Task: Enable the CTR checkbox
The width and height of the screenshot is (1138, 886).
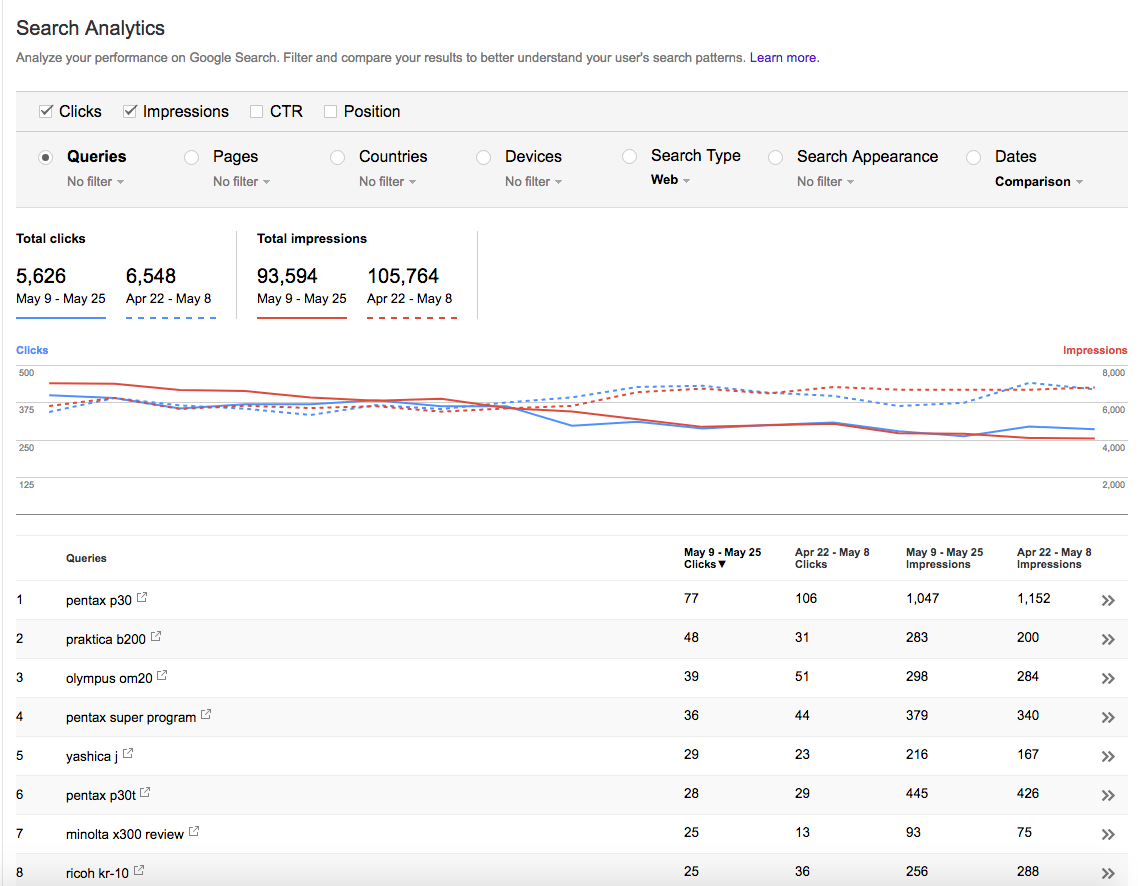Action: point(256,111)
